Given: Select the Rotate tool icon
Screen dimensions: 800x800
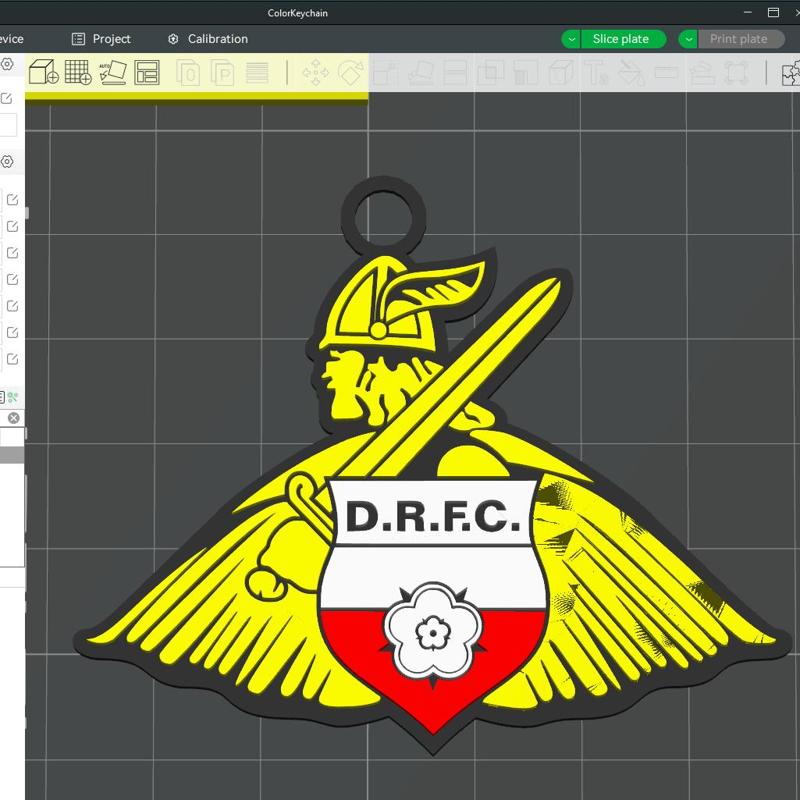Looking at the screenshot, I should pos(351,72).
